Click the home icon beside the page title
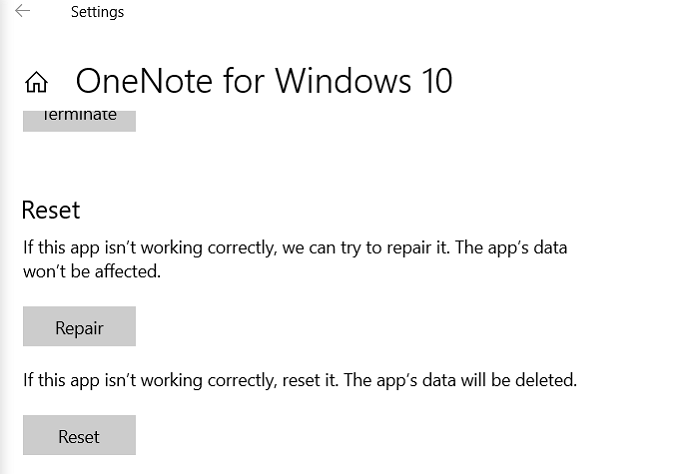Screen dimensions: 700x474 (x=37, y=81)
